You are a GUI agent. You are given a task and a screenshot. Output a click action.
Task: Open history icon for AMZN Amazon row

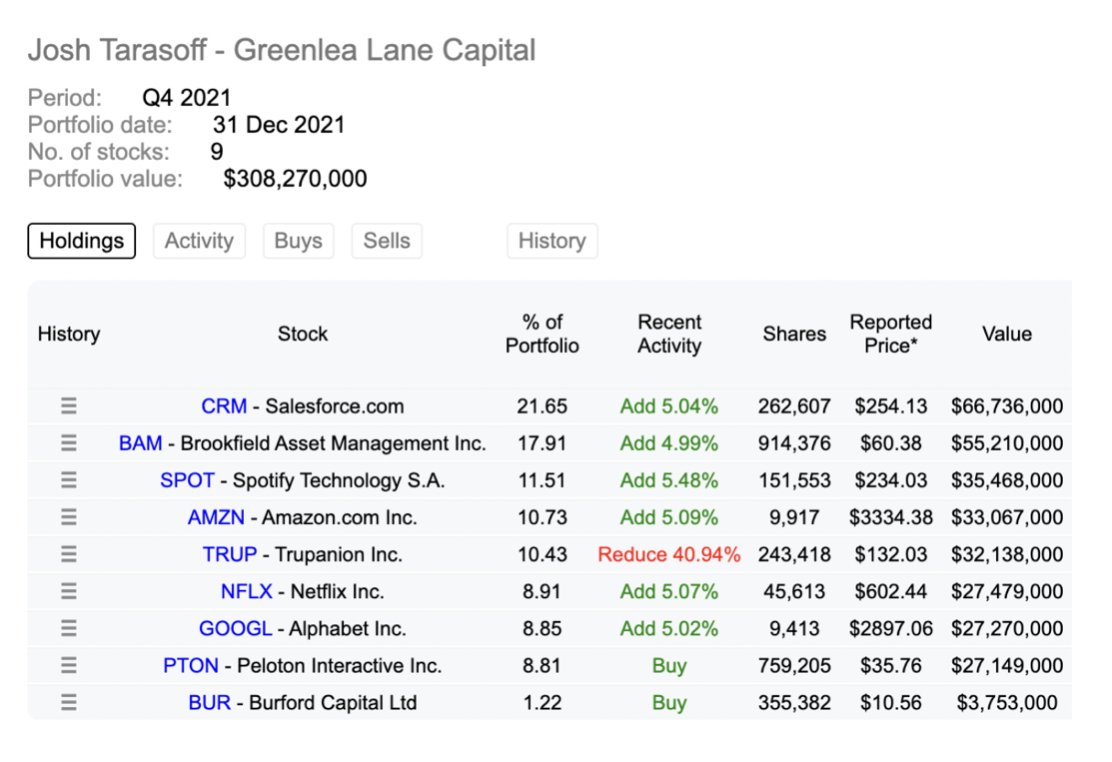pos(69,517)
